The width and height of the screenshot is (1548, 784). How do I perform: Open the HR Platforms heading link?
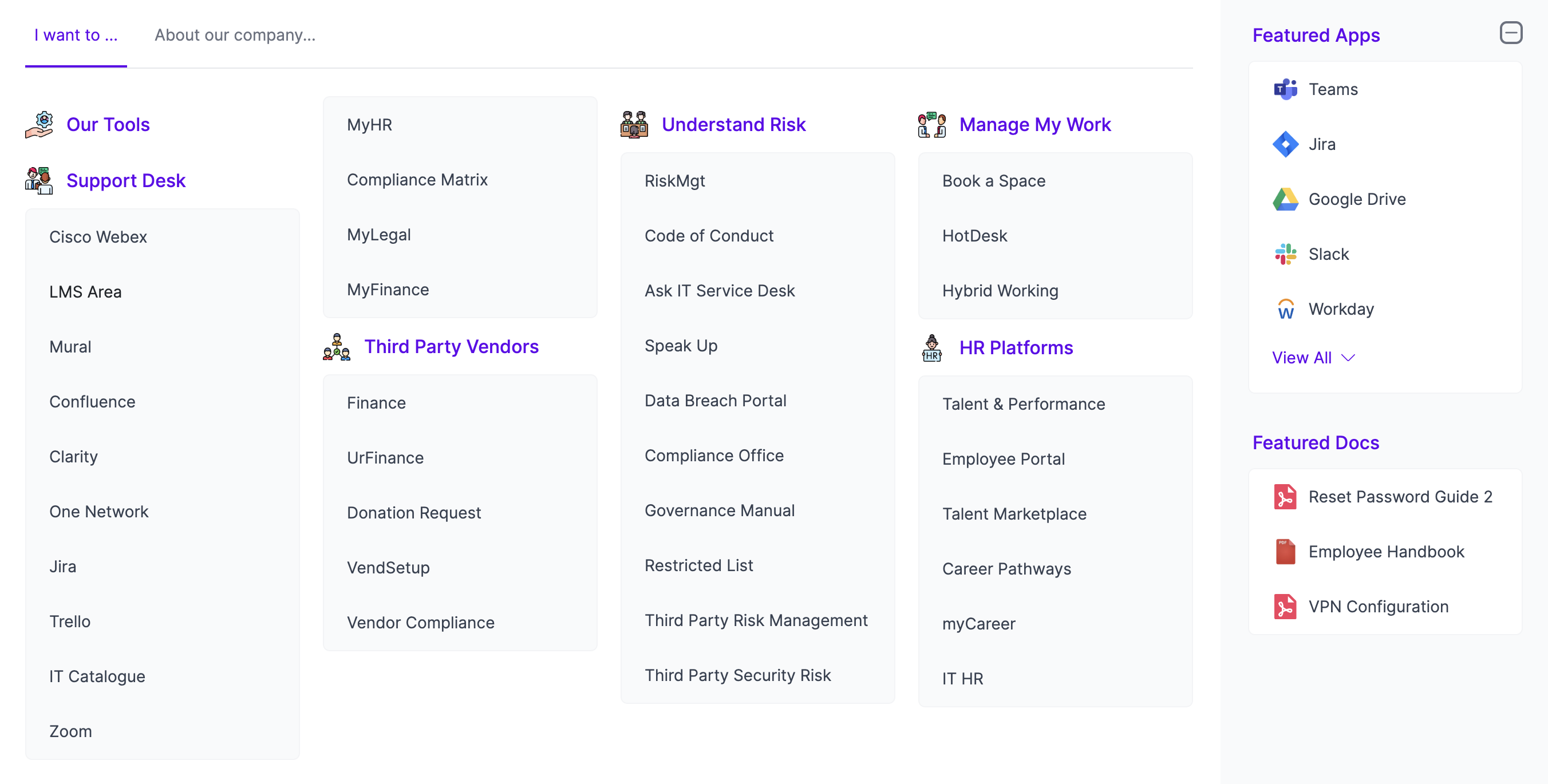(x=1016, y=348)
